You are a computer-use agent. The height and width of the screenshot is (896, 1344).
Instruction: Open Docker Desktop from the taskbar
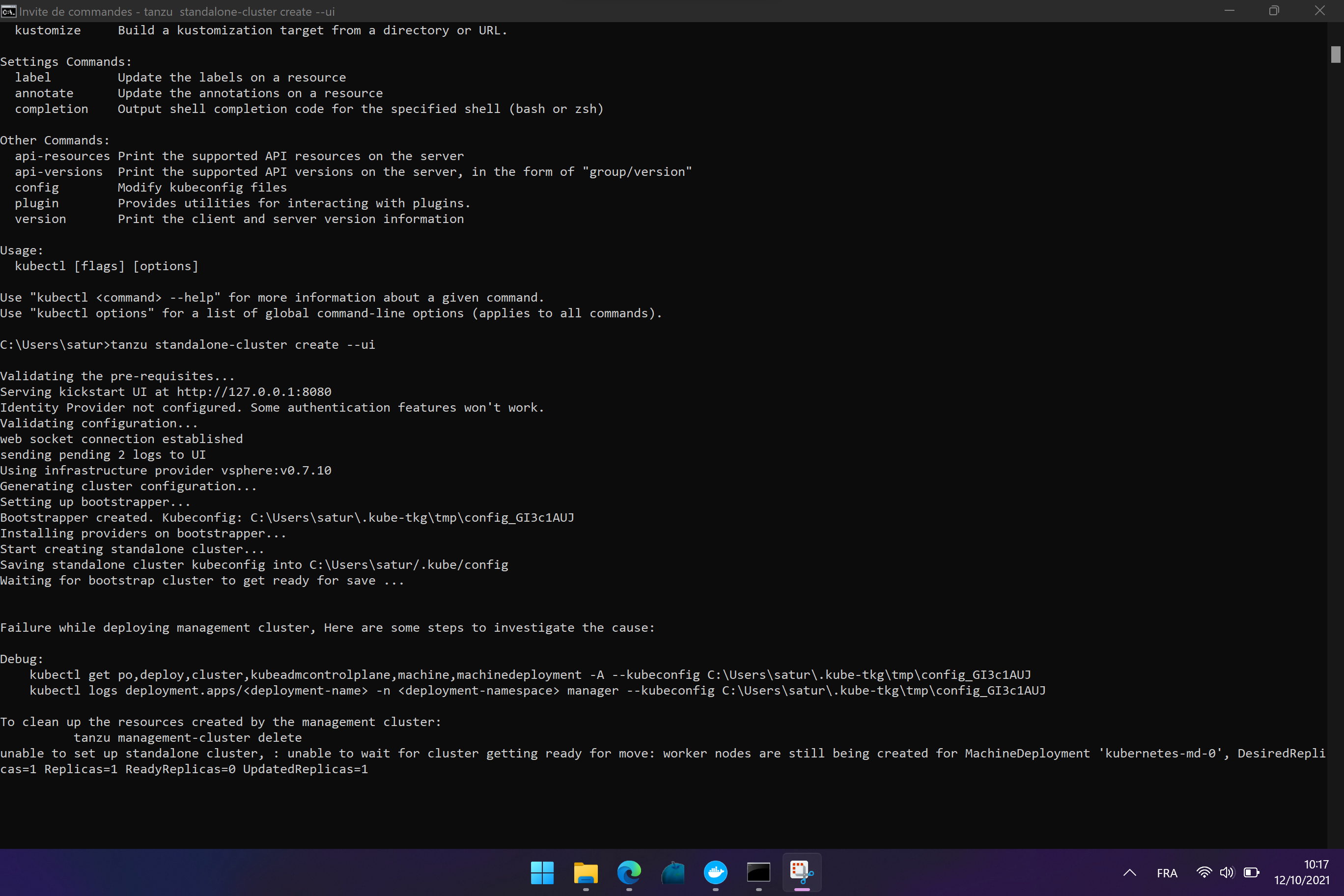(715, 873)
